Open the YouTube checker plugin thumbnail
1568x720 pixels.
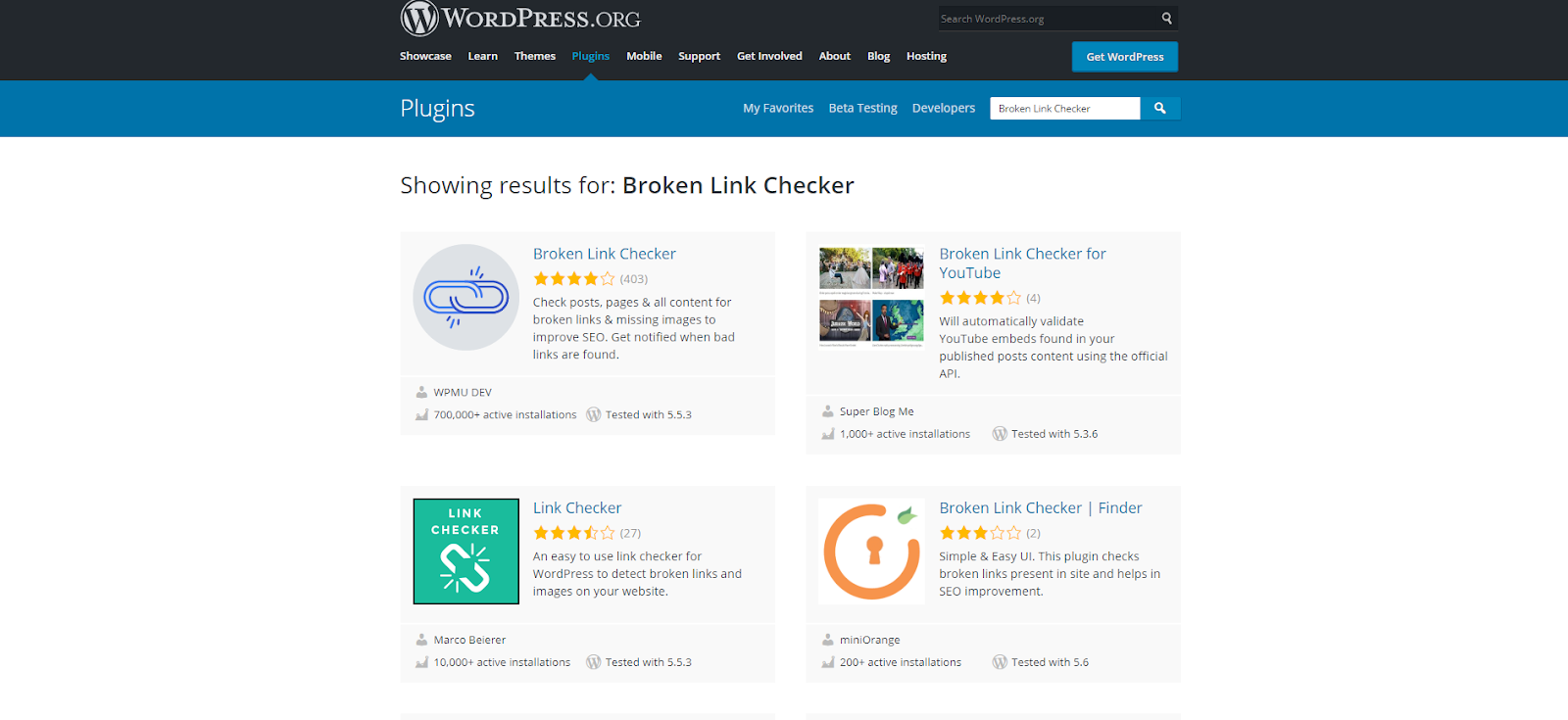coord(872,297)
